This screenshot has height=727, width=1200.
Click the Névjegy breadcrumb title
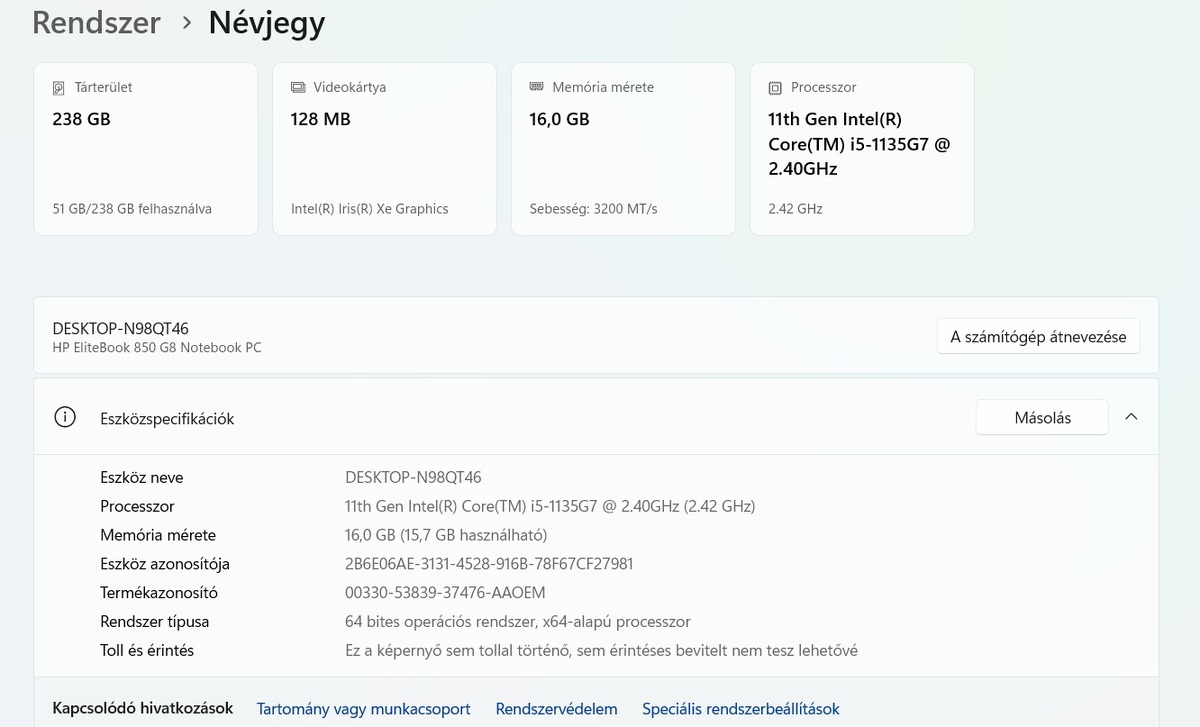coord(266,23)
